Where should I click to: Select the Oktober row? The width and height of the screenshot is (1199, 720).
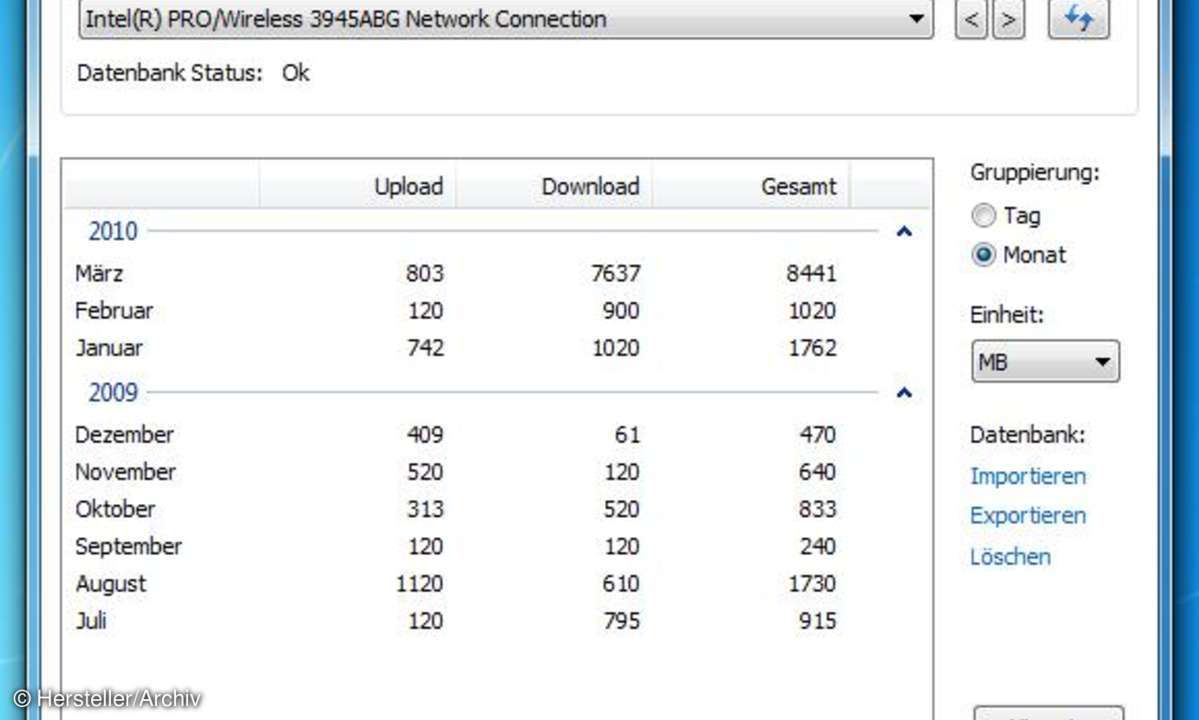[x=497, y=509]
